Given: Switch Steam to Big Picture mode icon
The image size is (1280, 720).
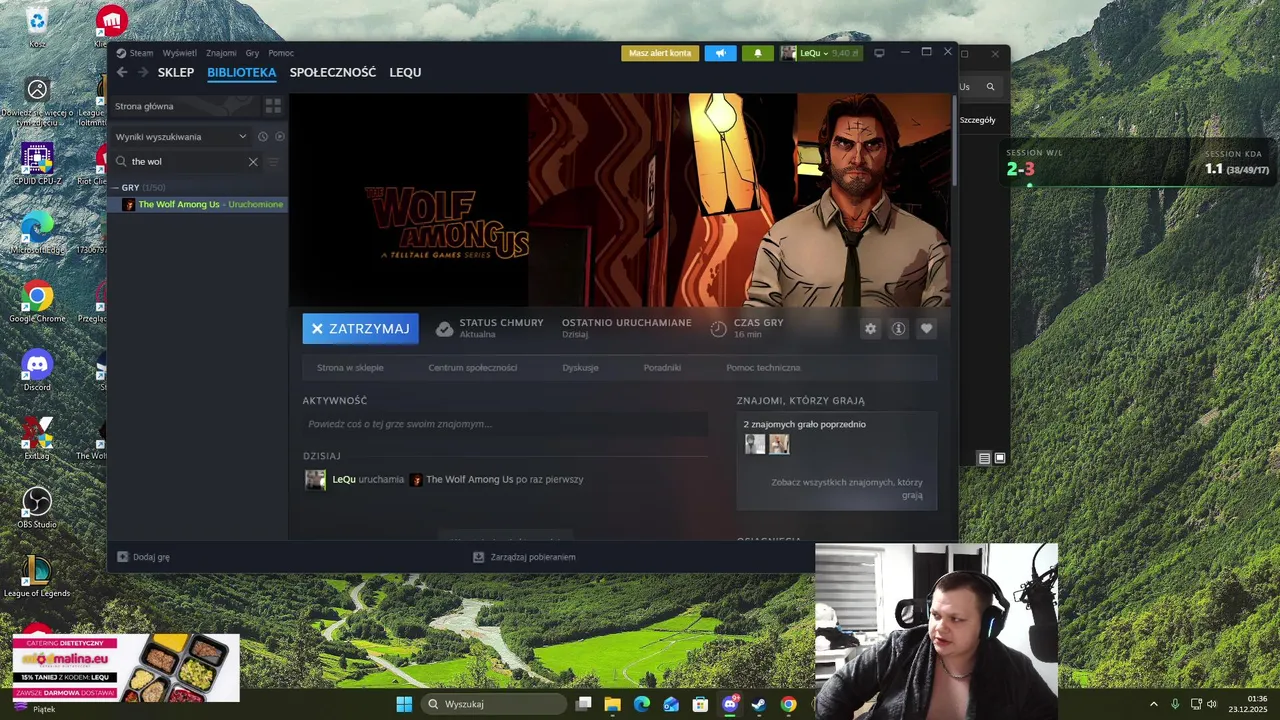Looking at the screenshot, I should click(x=879, y=53).
